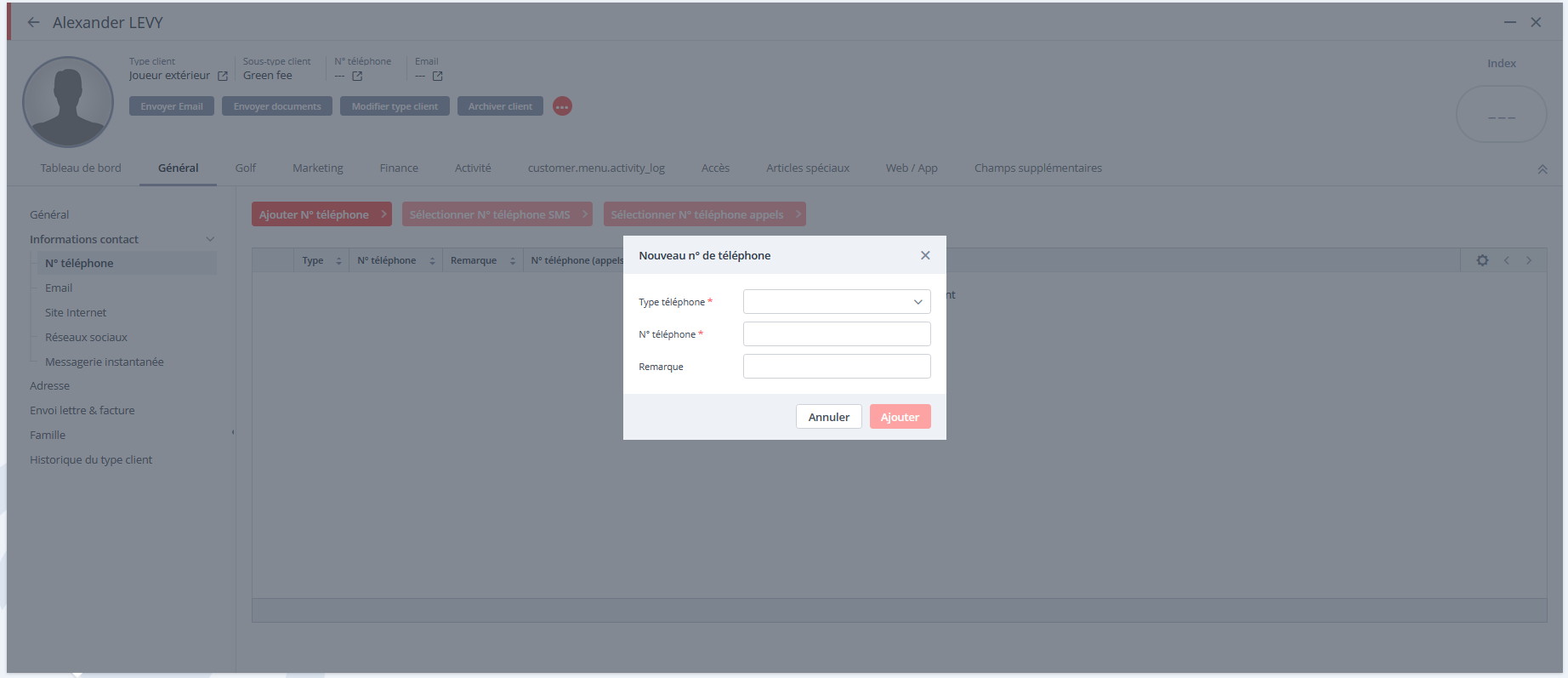Select Envoi lettre & facture in side menu
Viewport: 1568px width, 678px height.
click(82, 411)
